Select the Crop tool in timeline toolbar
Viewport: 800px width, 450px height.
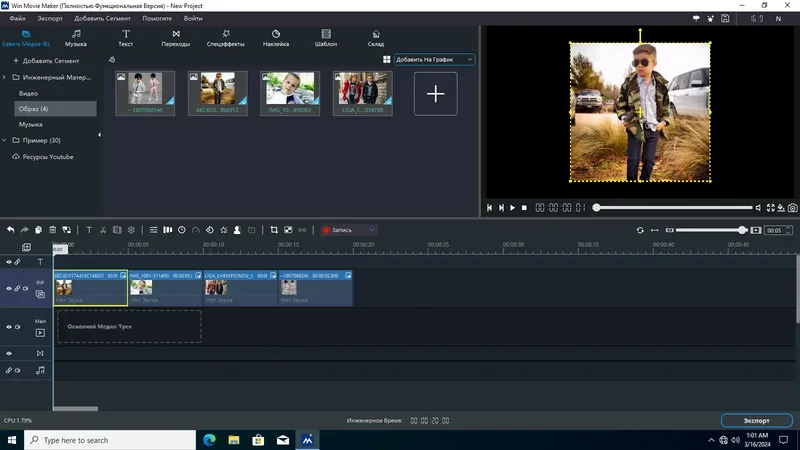pos(274,230)
